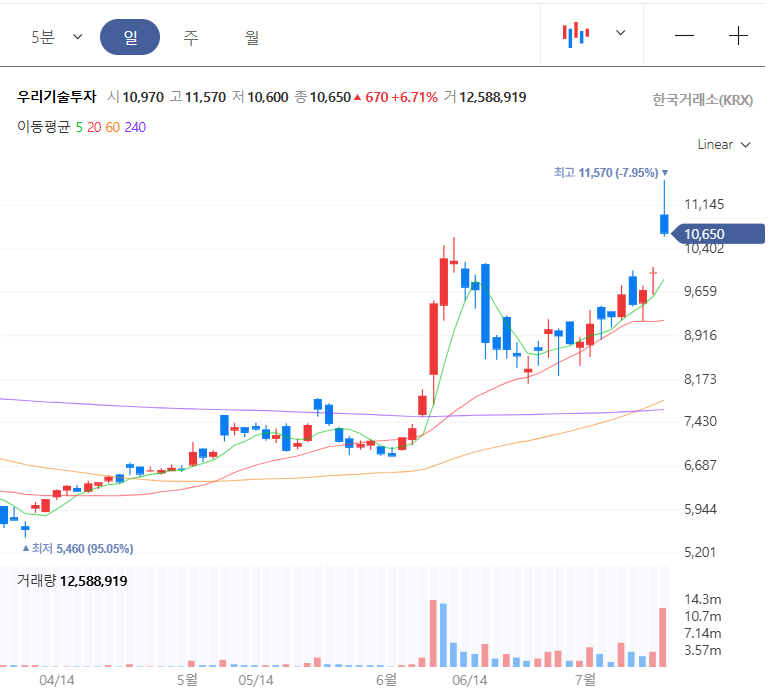Click the 240-day moving average label

(x=135, y=127)
